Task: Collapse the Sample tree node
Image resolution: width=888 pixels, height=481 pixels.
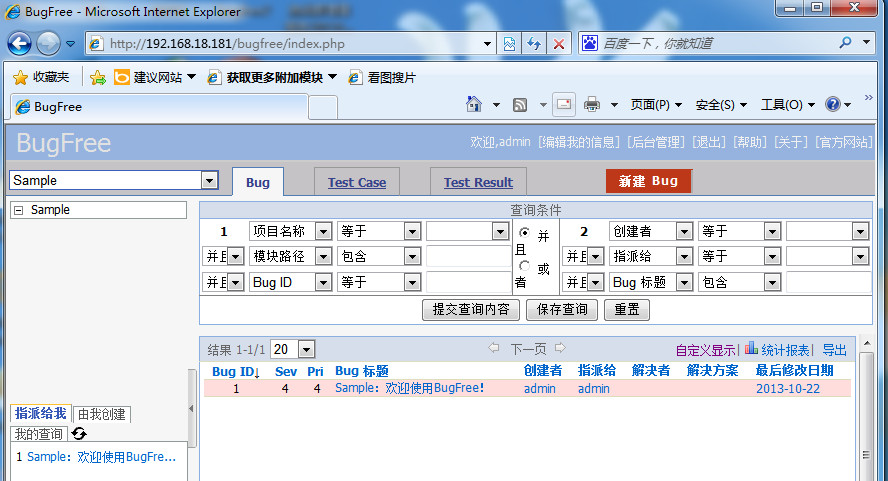Action: click(19, 210)
